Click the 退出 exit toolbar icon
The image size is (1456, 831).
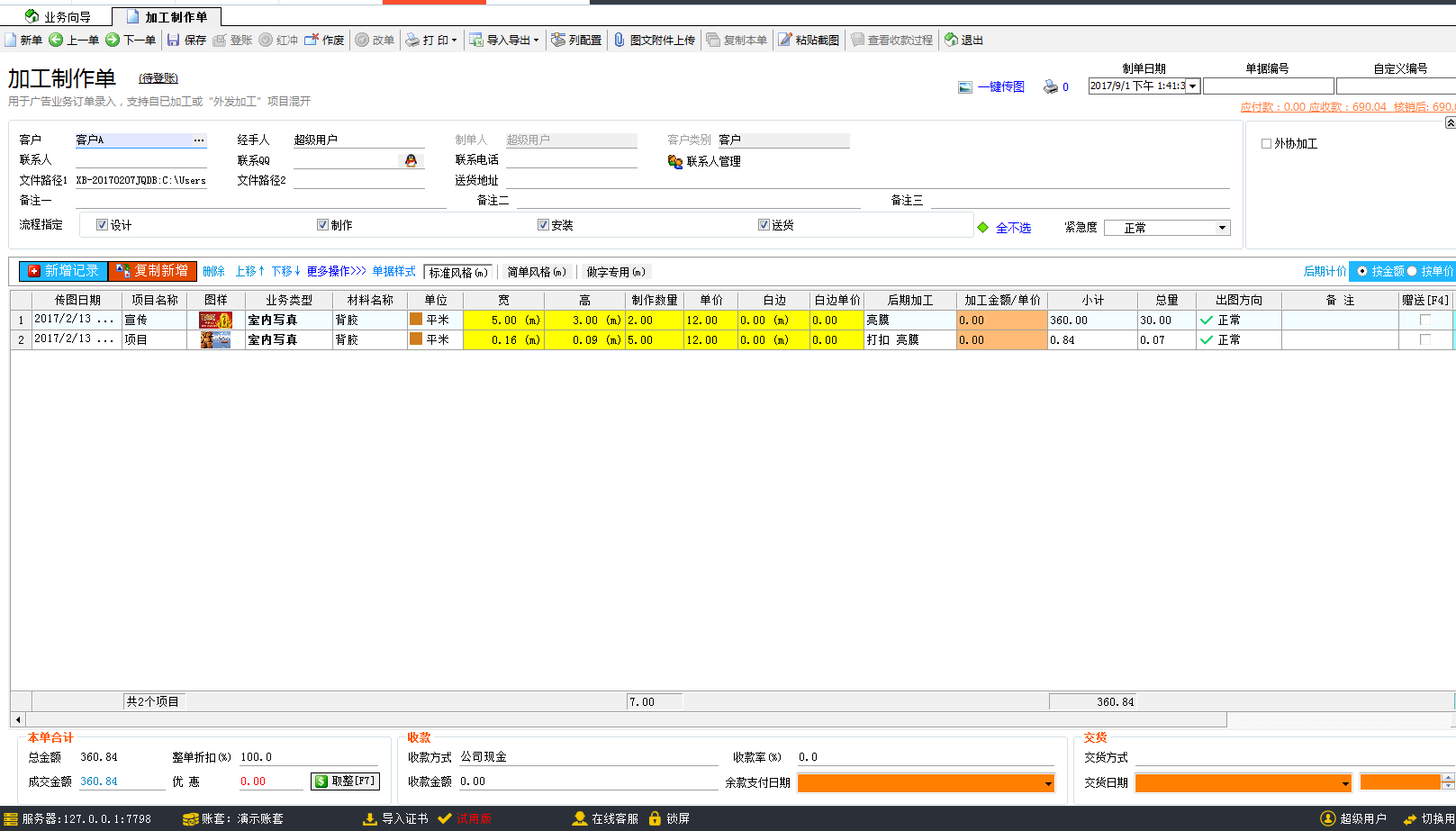pyautogui.click(x=951, y=40)
